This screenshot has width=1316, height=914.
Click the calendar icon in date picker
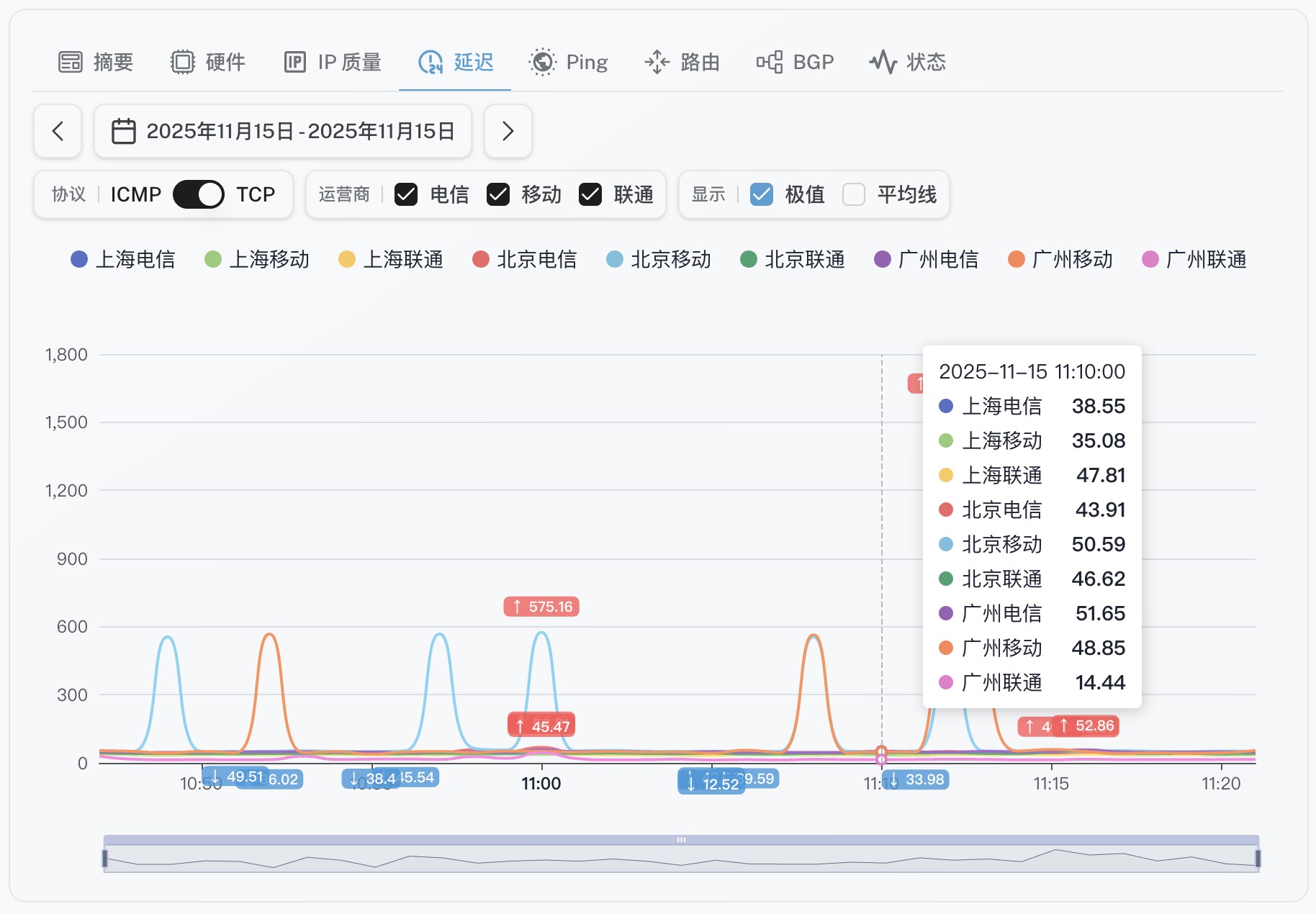tap(124, 131)
